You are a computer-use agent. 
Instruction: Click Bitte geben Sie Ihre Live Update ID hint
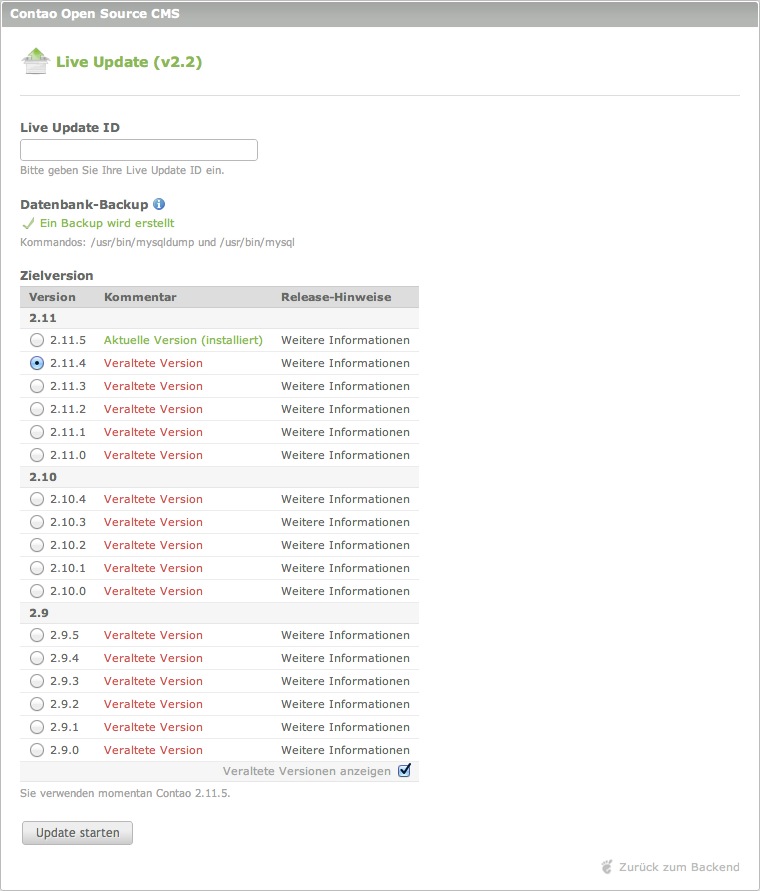122,170
